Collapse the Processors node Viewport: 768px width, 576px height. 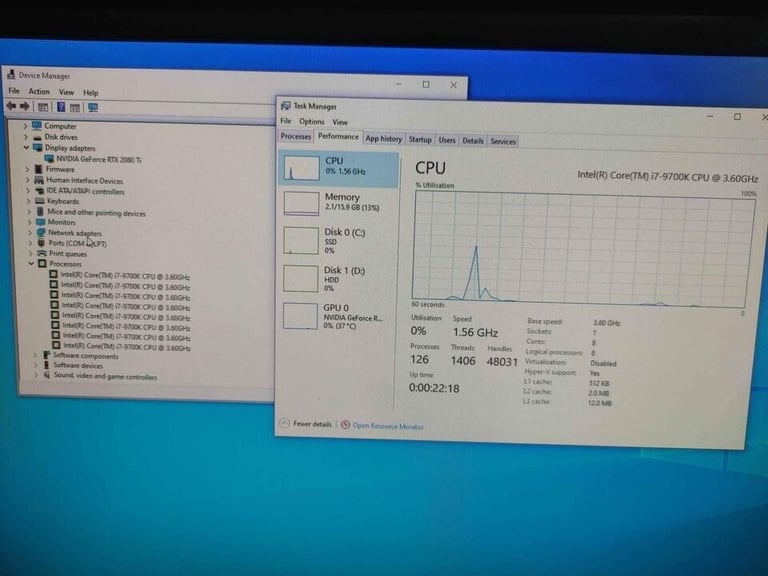point(31,264)
